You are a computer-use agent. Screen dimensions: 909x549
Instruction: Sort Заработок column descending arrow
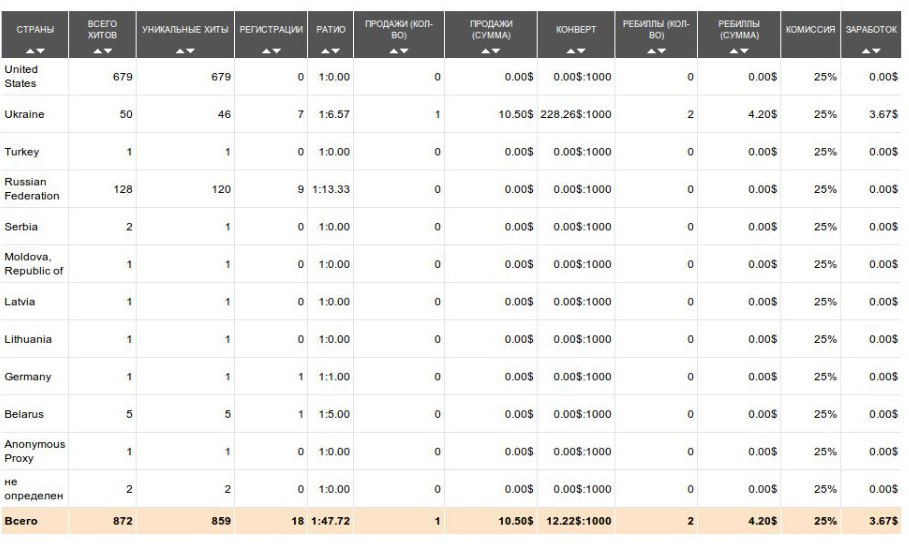(x=876, y=50)
